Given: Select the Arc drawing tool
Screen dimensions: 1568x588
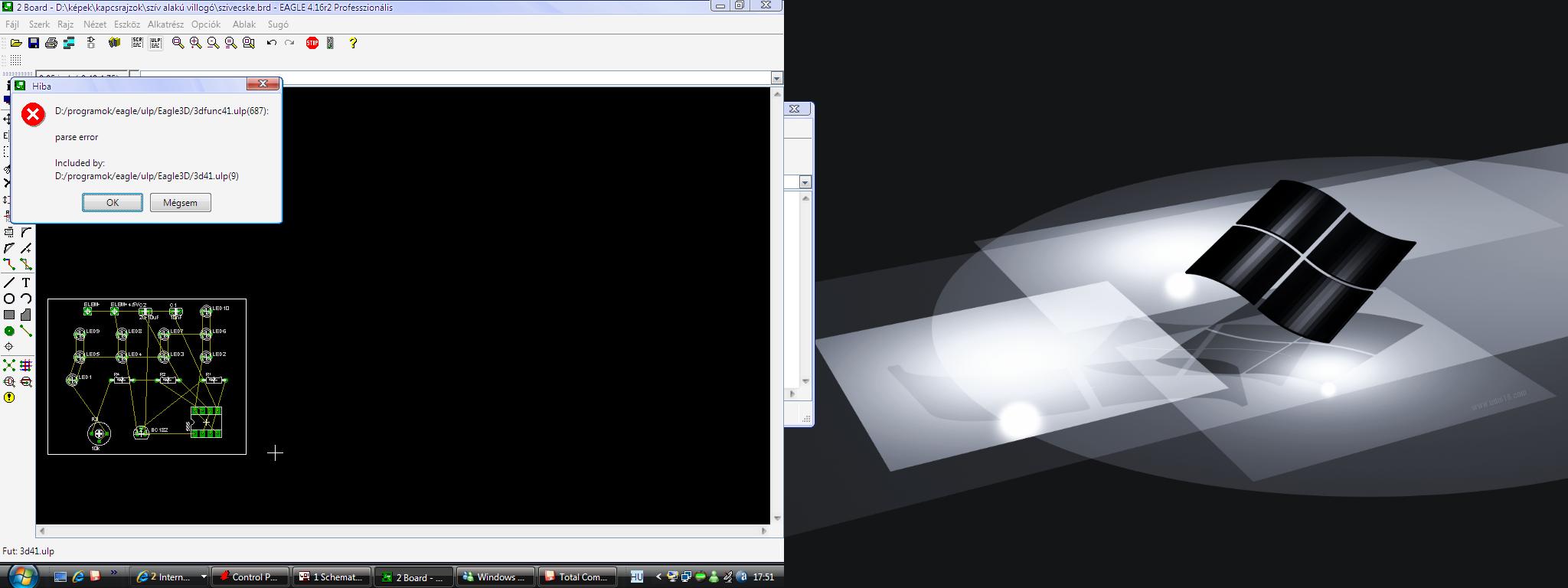Looking at the screenshot, I should (x=26, y=299).
